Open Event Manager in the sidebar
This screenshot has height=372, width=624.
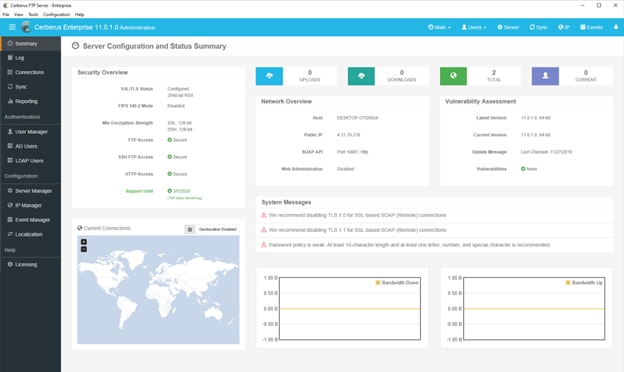31,220
